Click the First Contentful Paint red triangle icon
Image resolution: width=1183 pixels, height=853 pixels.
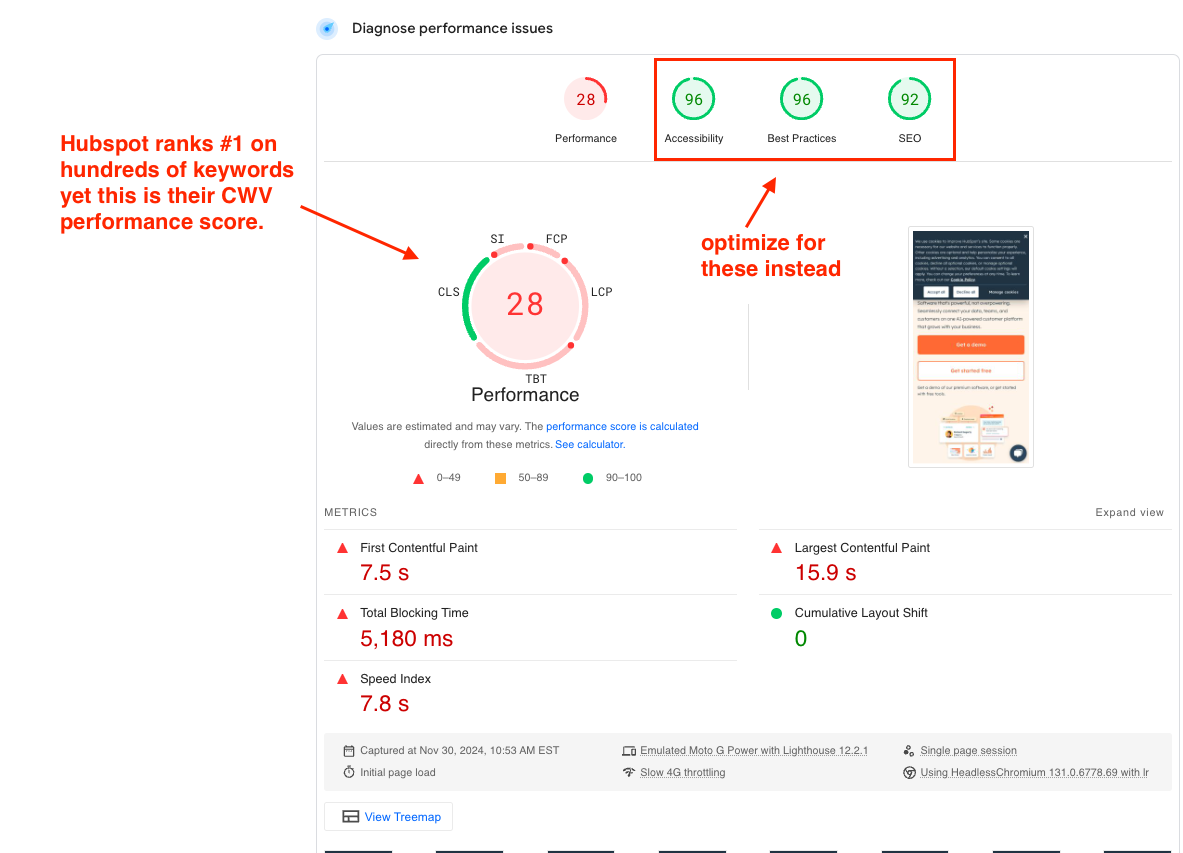[343, 548]
